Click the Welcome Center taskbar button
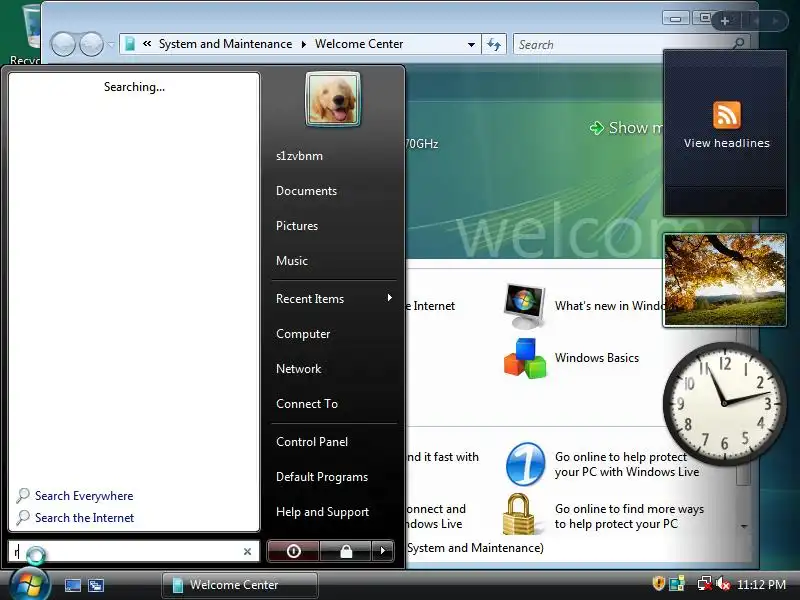The image size is (800, 600). (240, 585)
